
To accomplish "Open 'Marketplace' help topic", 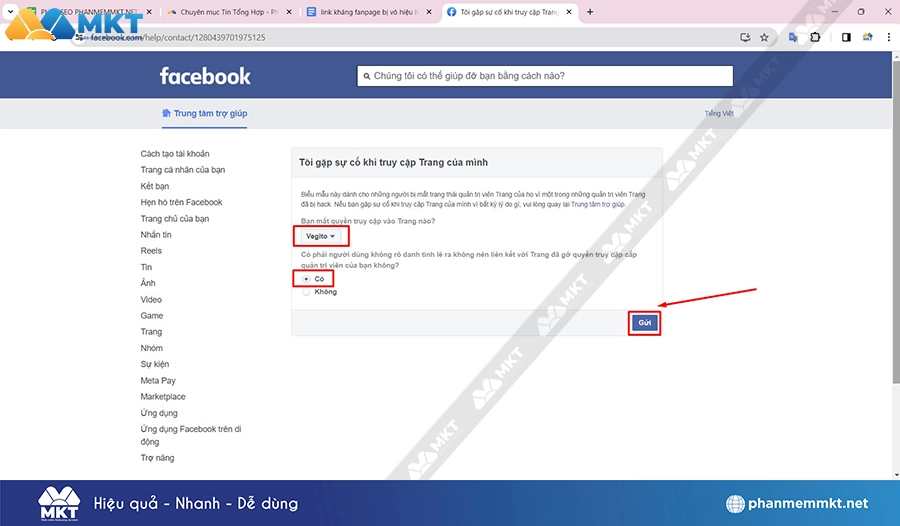I will pyautogui.click(x=163, y=396).
